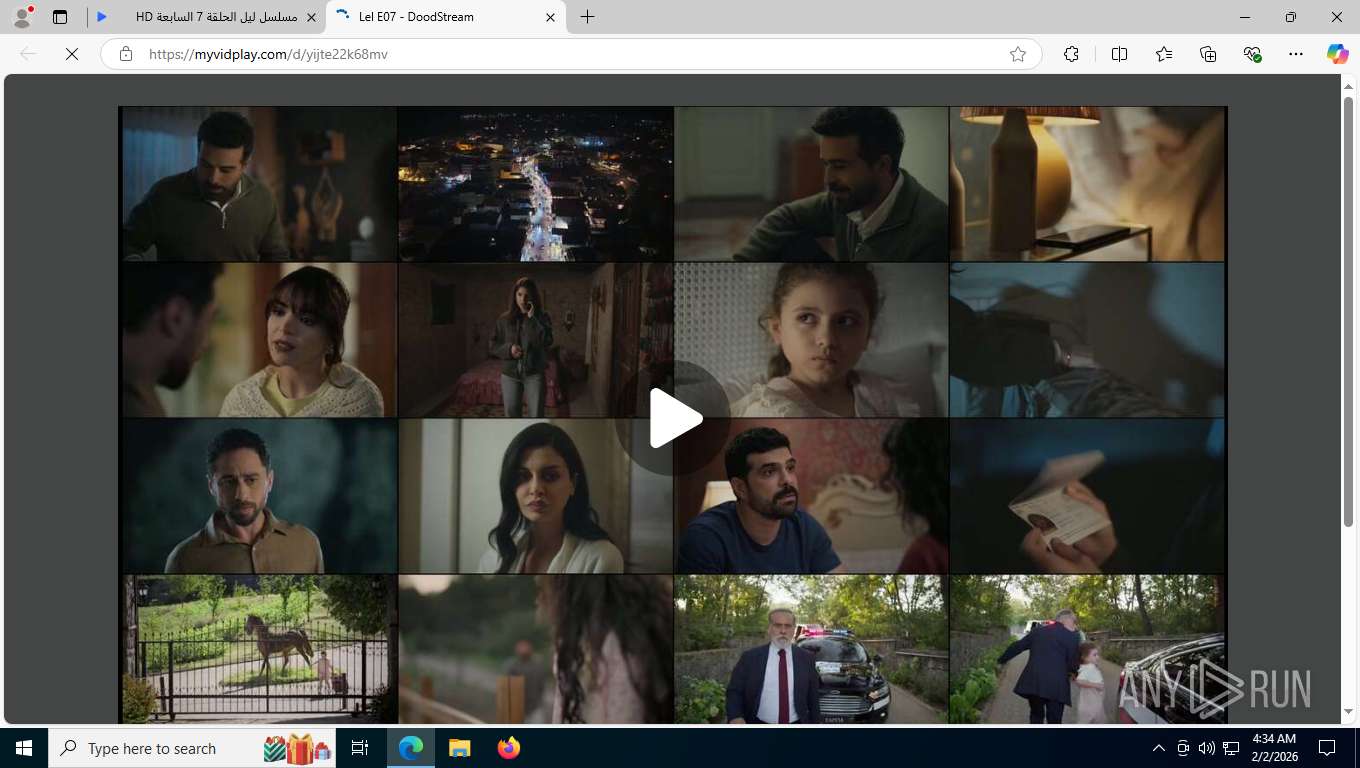Open Collections in Edge toolbar
The width and height of the screenshot is (1360, 768).
tap(1208, 54)
